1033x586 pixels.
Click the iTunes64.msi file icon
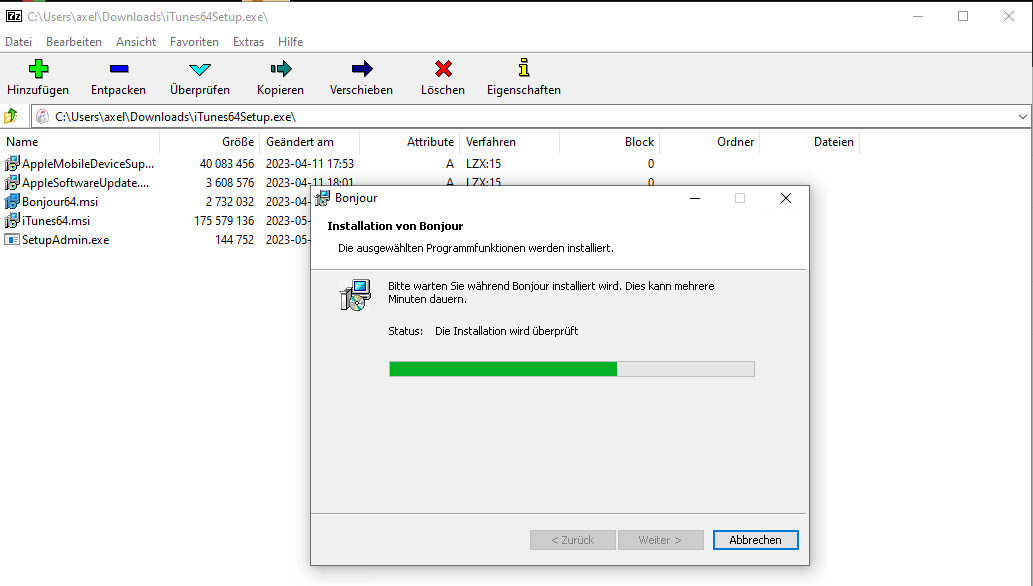(12, 221)
